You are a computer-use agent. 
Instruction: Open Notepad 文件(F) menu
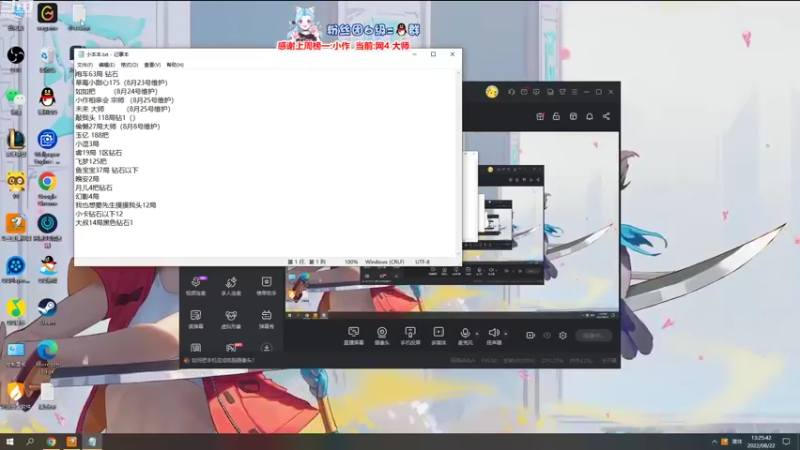pos(85,65)
